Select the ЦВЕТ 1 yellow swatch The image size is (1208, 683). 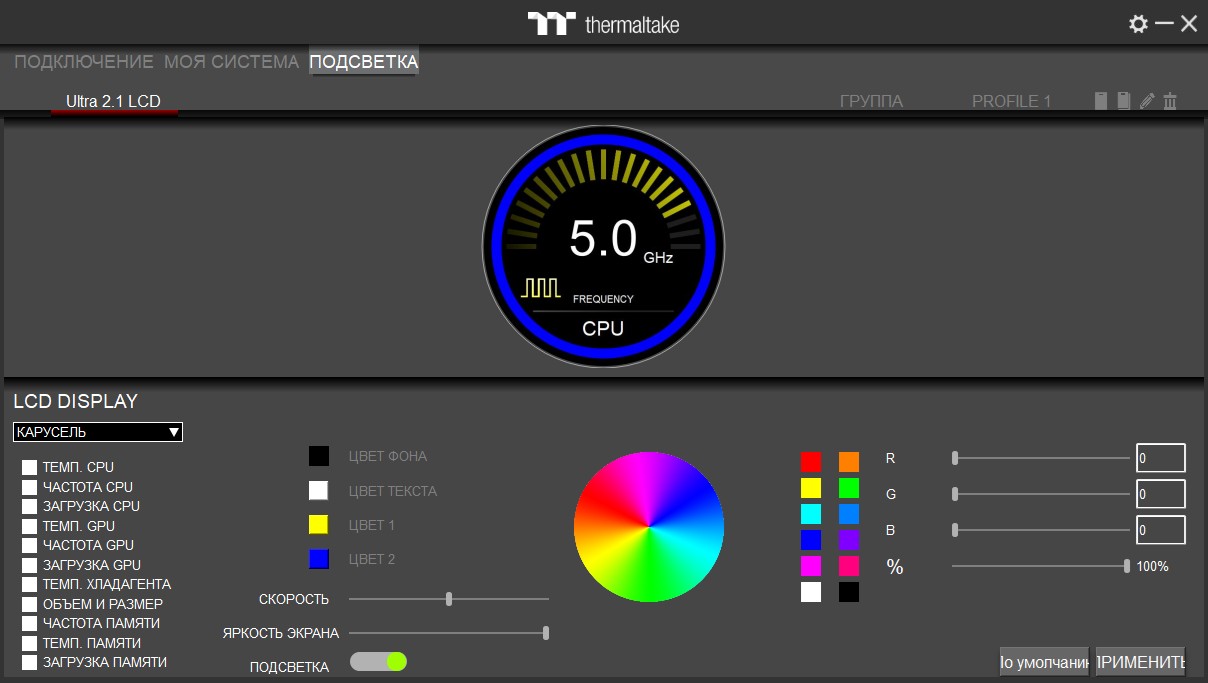point(319,524)
